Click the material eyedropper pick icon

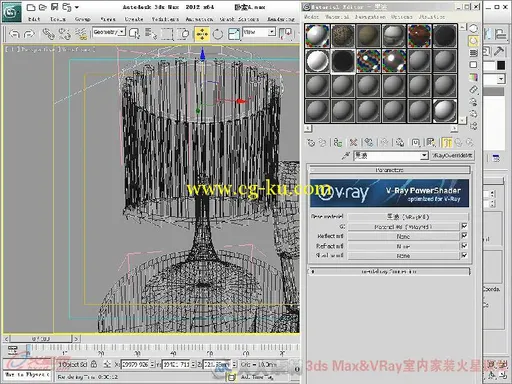point(346,155)
